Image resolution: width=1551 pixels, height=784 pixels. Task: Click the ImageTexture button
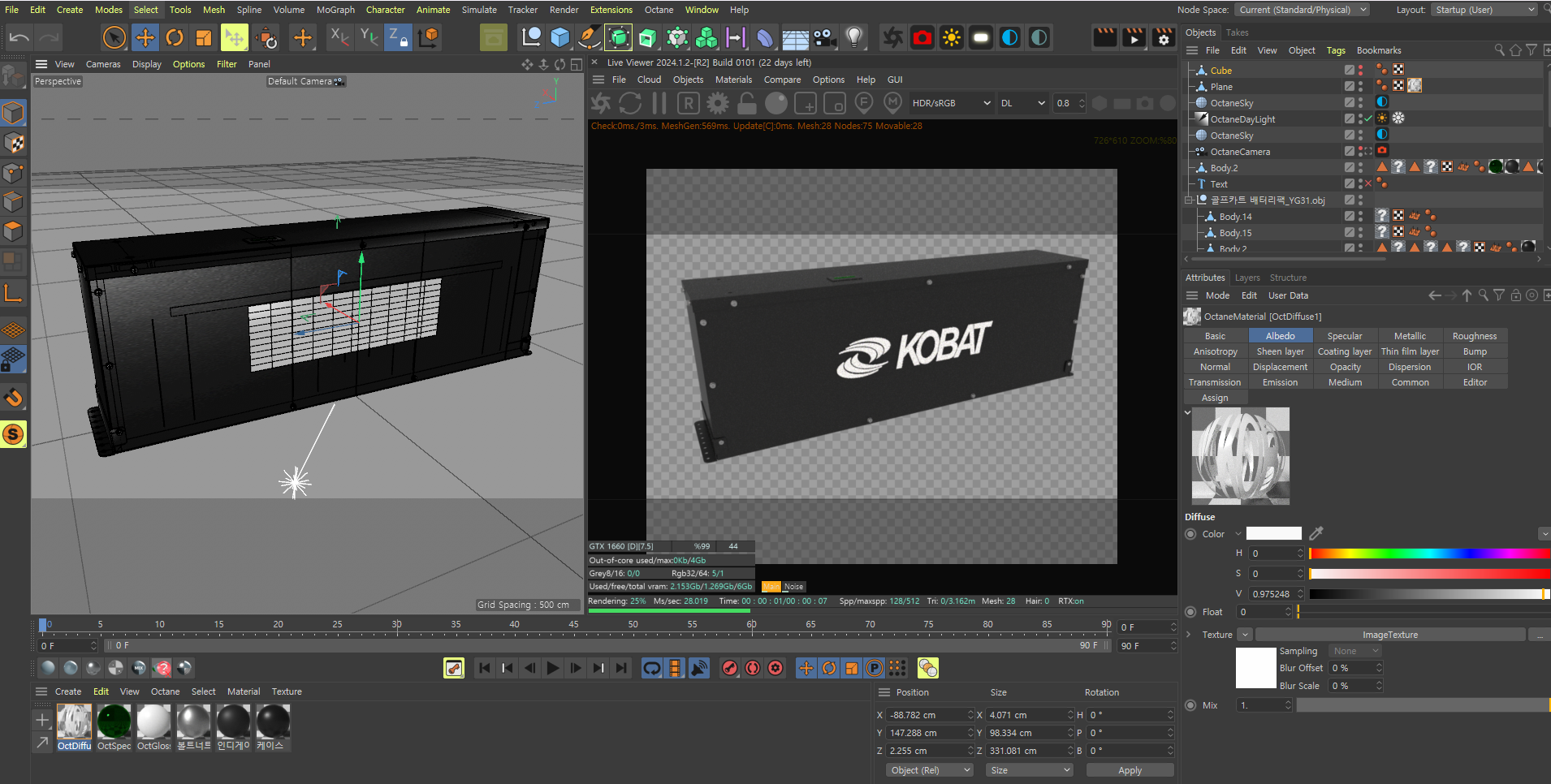1389,635
